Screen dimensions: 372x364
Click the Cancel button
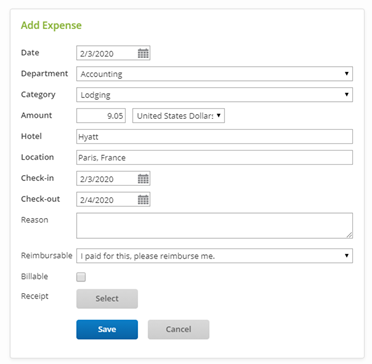point(178,329)
